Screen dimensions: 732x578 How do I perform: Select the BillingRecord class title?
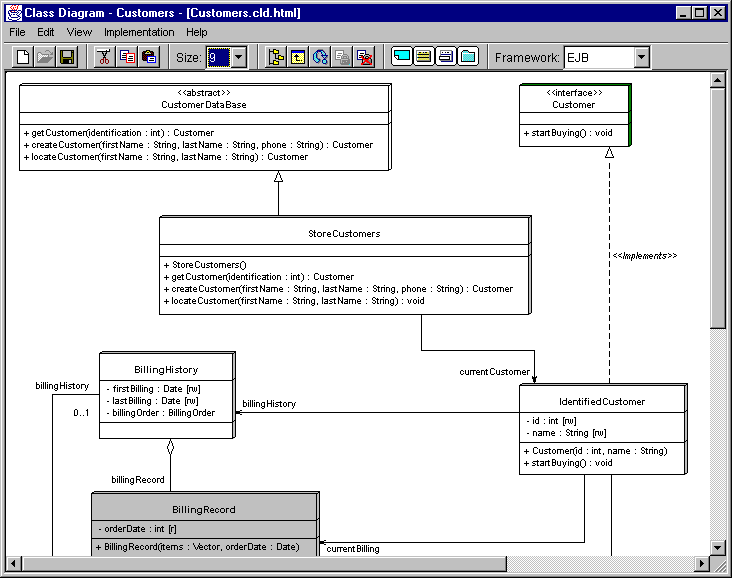[x=204, y=509]
